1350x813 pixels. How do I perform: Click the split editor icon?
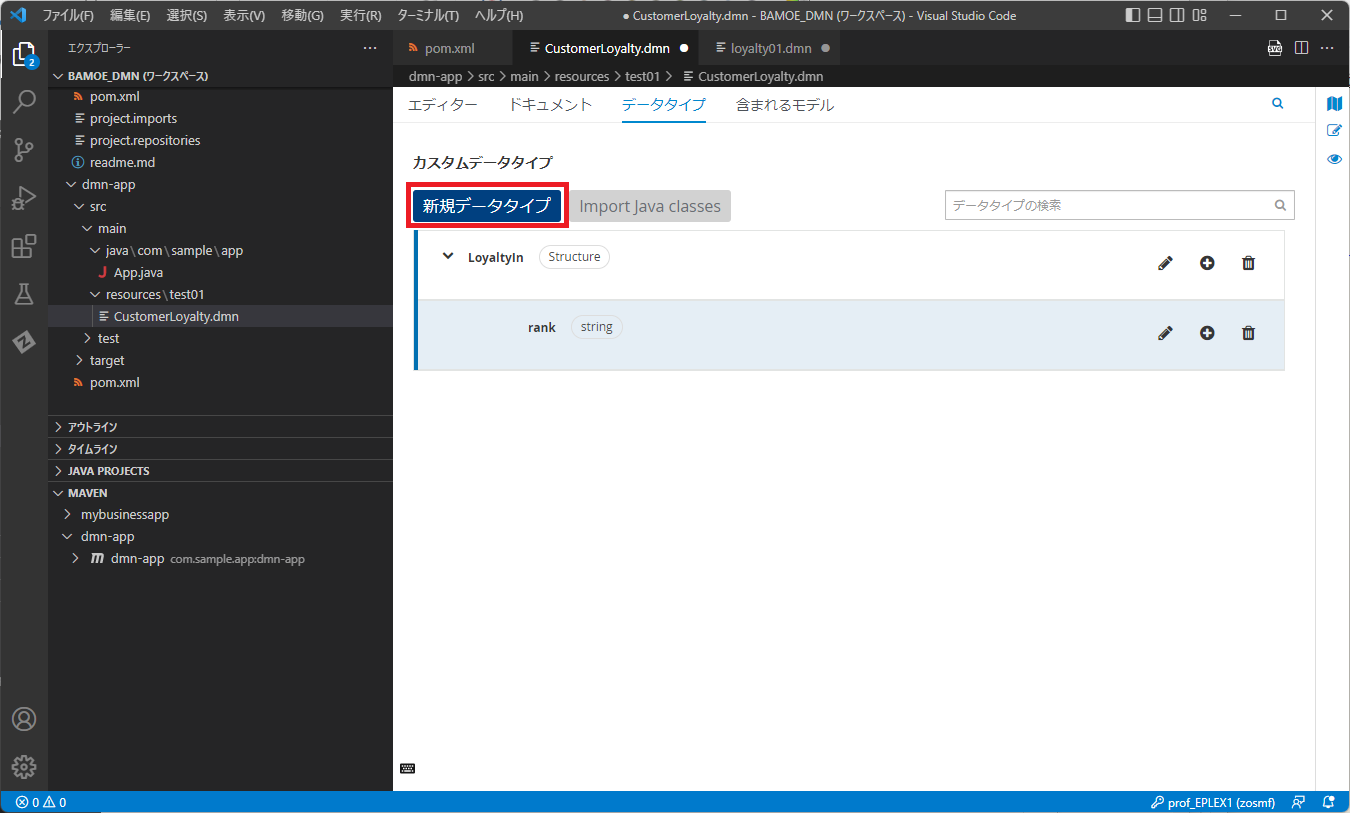point(1301,48)
